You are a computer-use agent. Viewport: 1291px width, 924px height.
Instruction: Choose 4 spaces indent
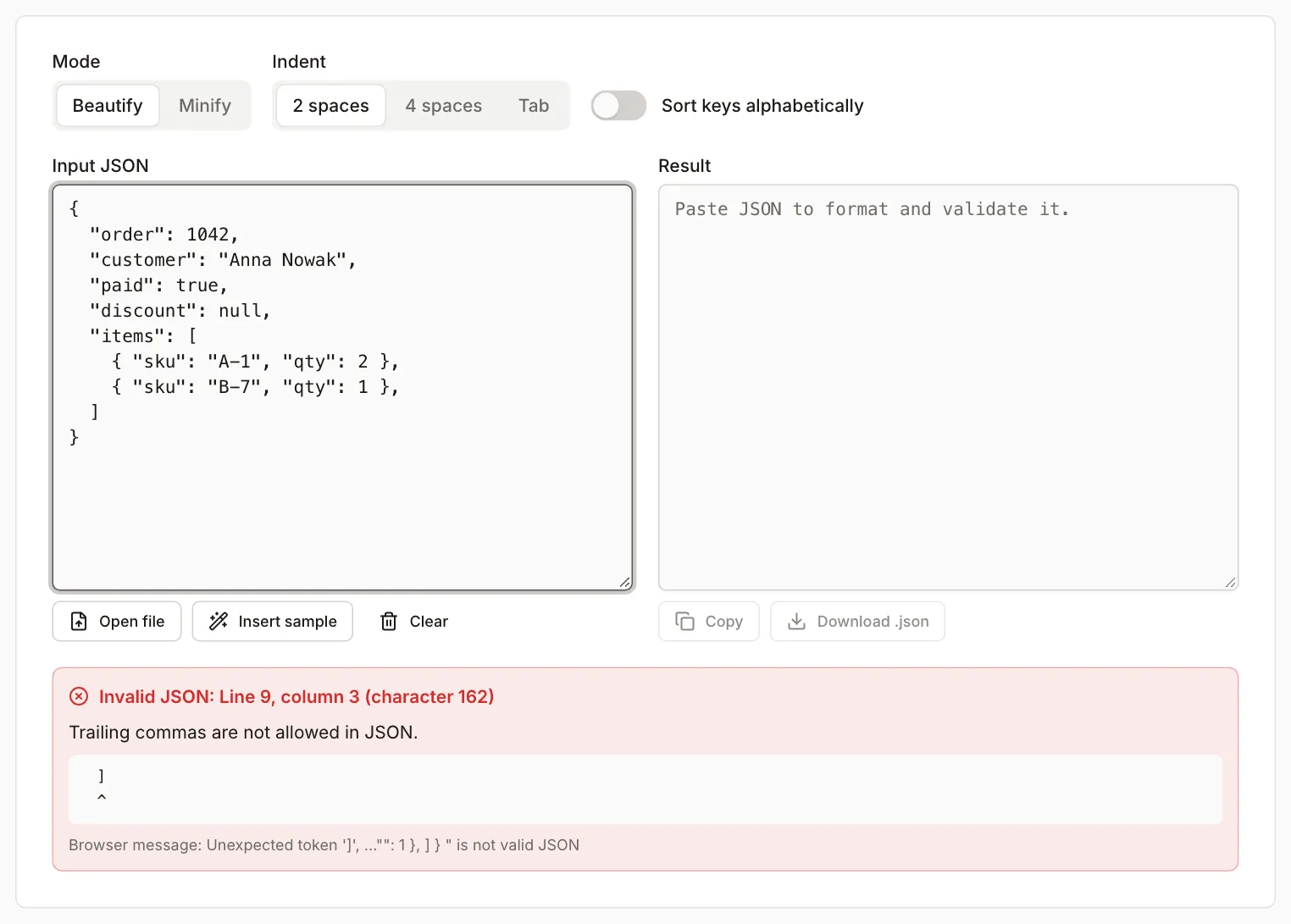click(443, 106)
